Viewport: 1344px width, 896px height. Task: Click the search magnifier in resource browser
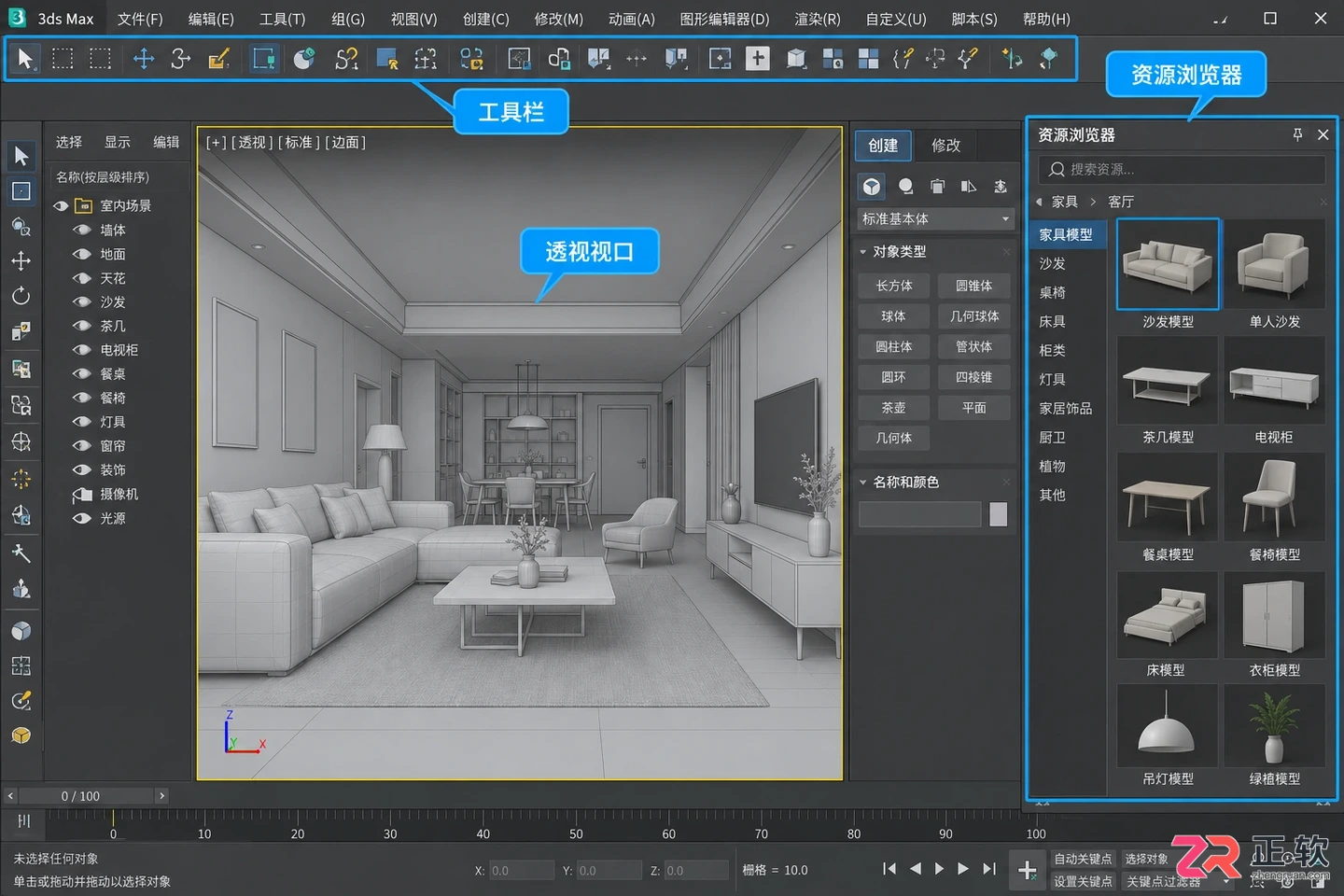[x=1057, y=169]
